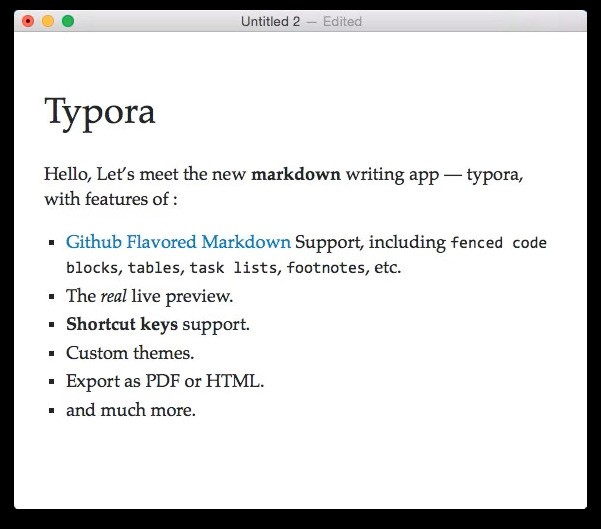This screenshot has height=529, width=601.
Task: Maximize the window with the green button
Action: click(68, 21)
